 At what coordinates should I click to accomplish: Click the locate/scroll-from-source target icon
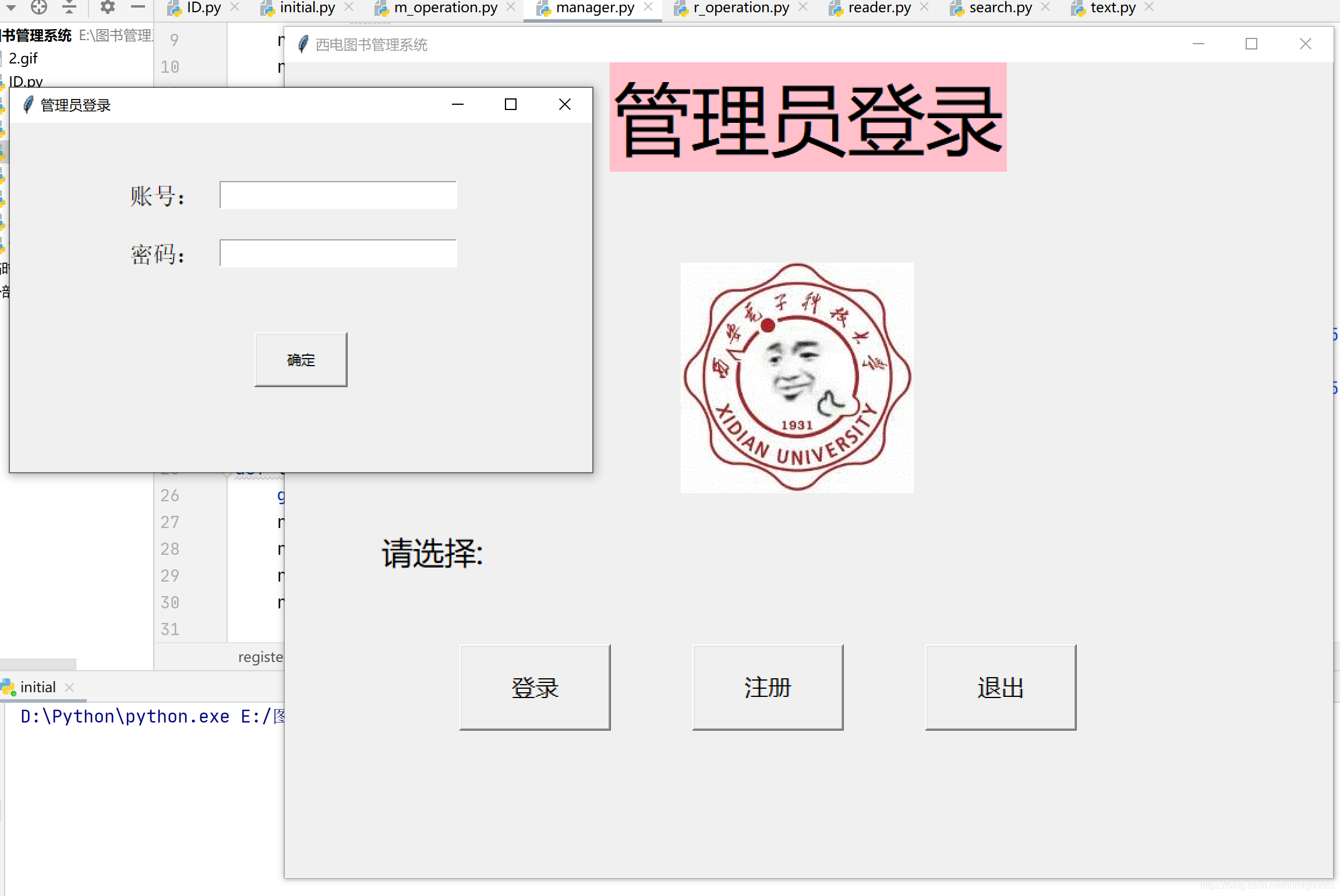coord(39,7)
